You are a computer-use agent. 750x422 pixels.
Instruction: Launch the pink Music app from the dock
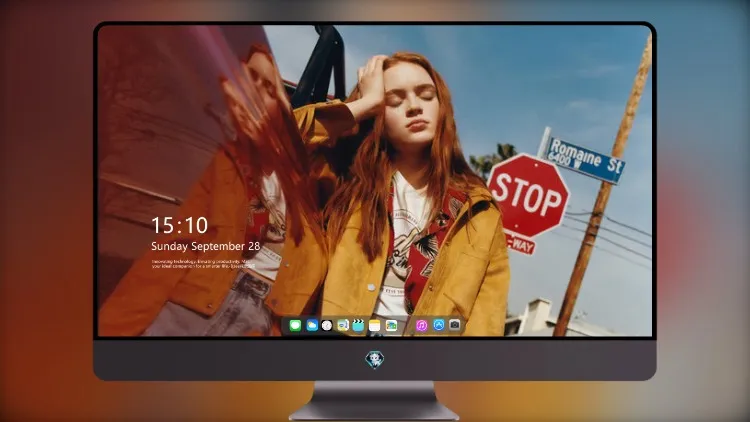[x=421, y=326]
